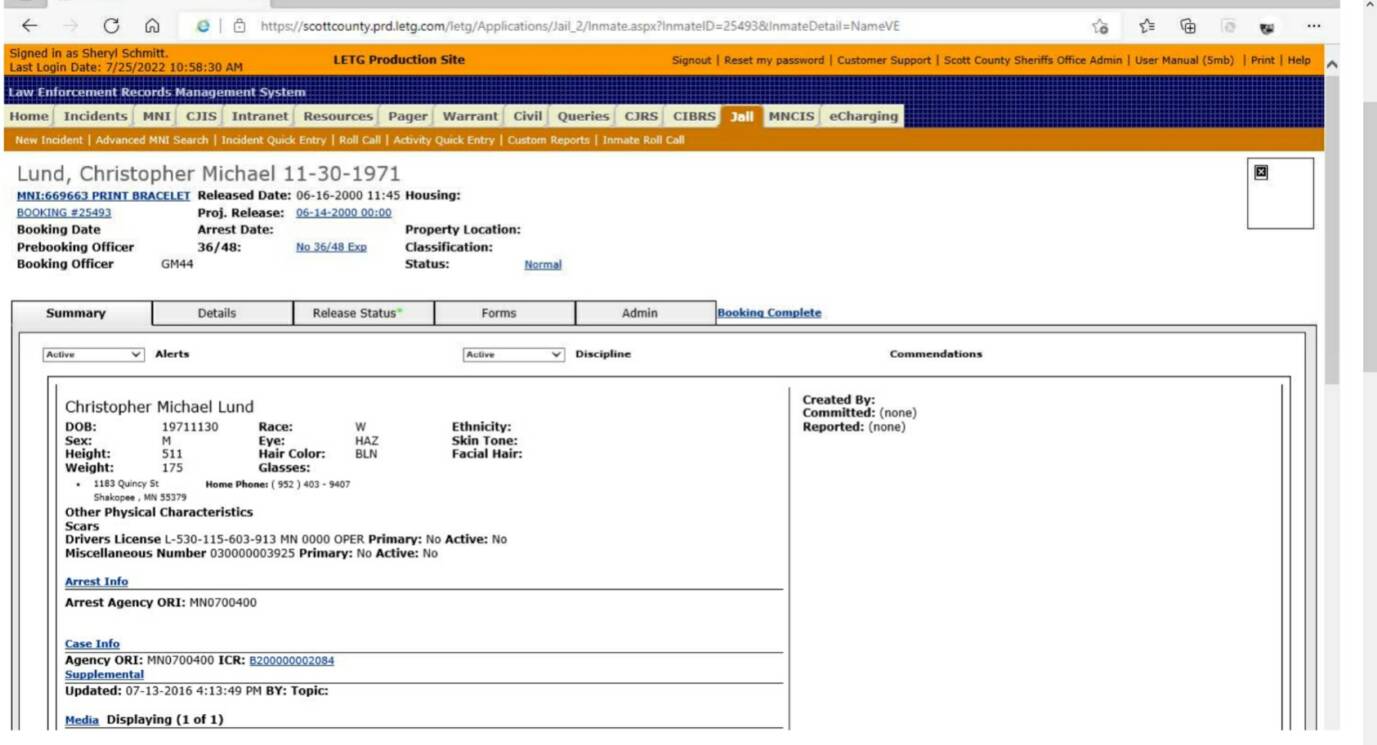This screenshot has height=745, width=1377.
Task: Open the MNCIS module tab
Action: pos(792,116)
